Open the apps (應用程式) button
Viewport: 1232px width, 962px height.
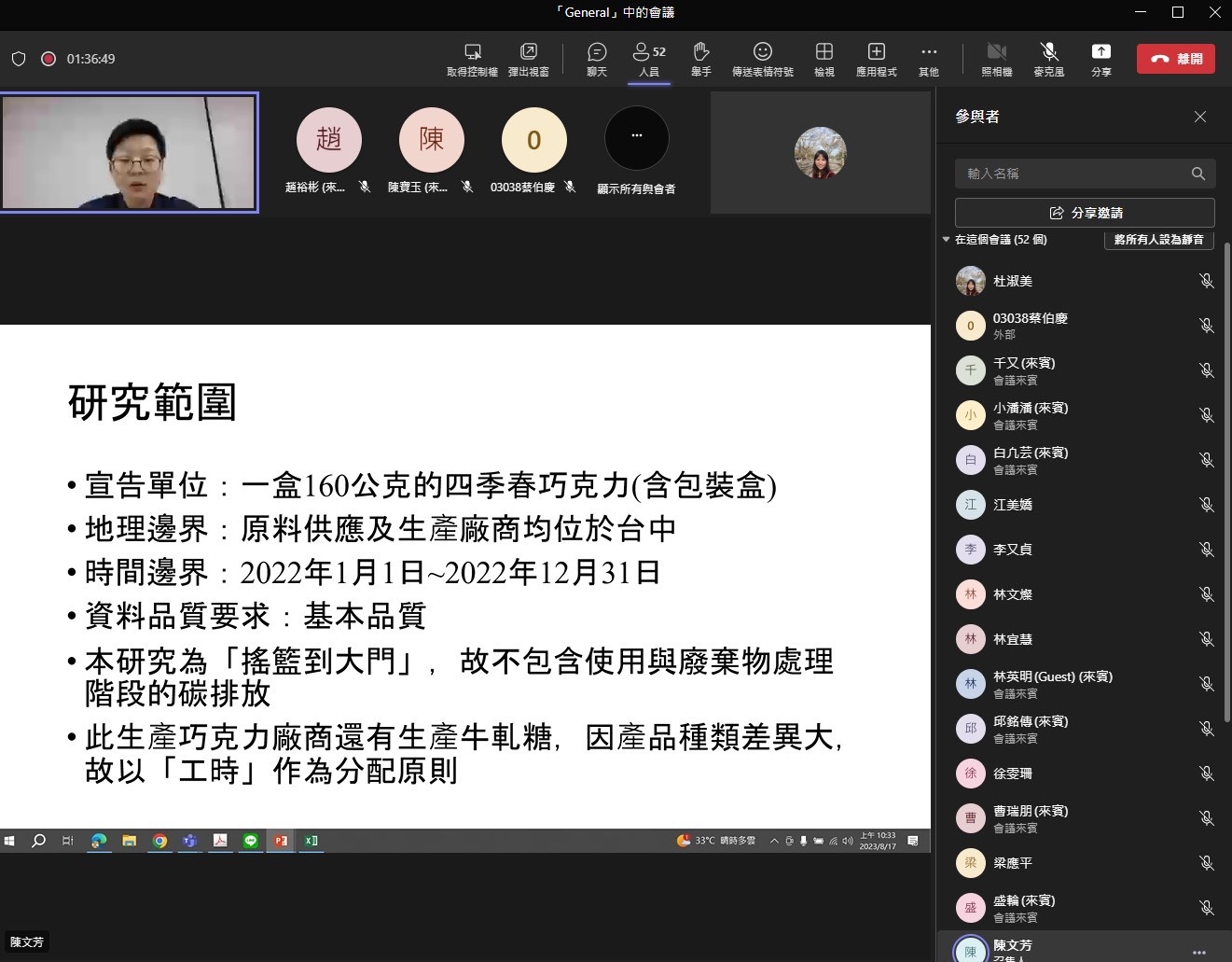pyautogui.click(x=876, y=59)
